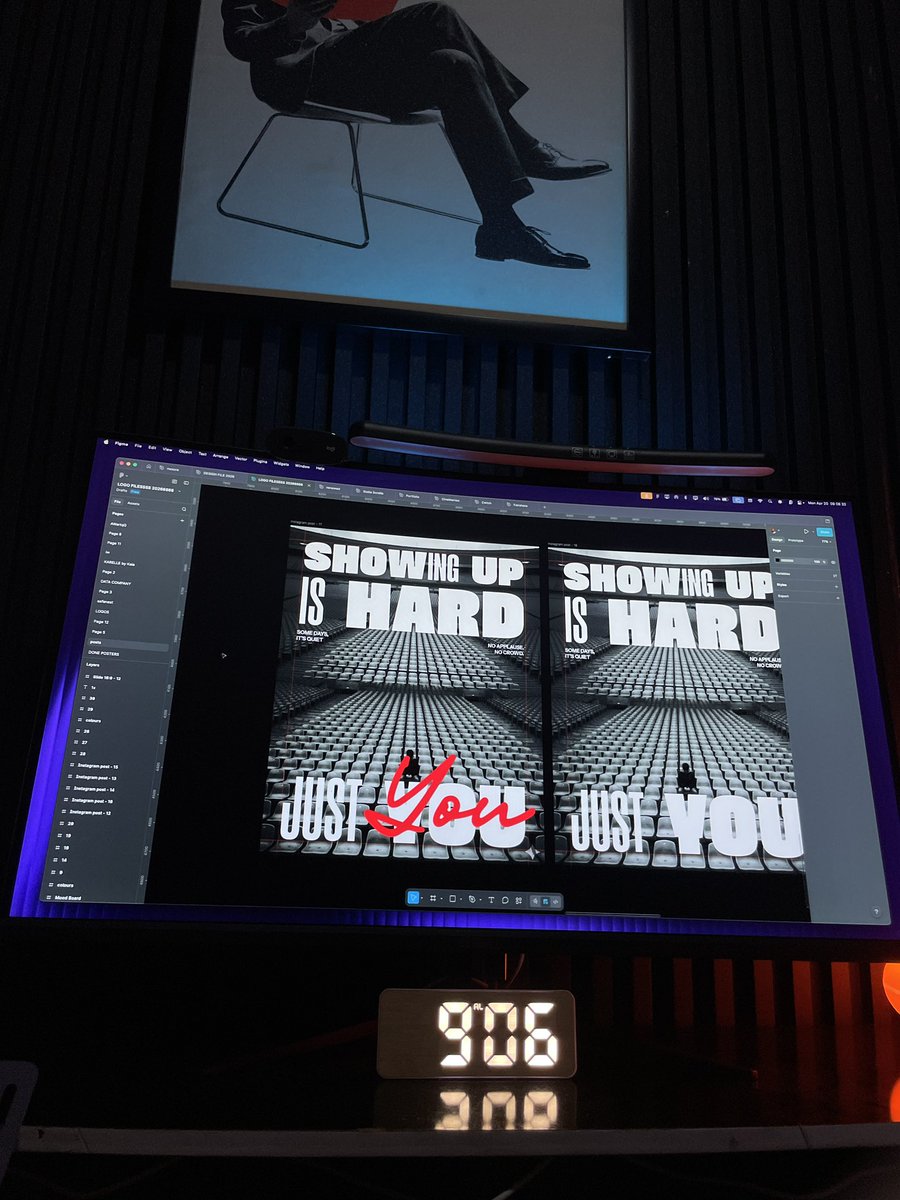
Task: Select layer 'Instagram post - 15'
Action: pyautogui.click(x=97, y=766)
